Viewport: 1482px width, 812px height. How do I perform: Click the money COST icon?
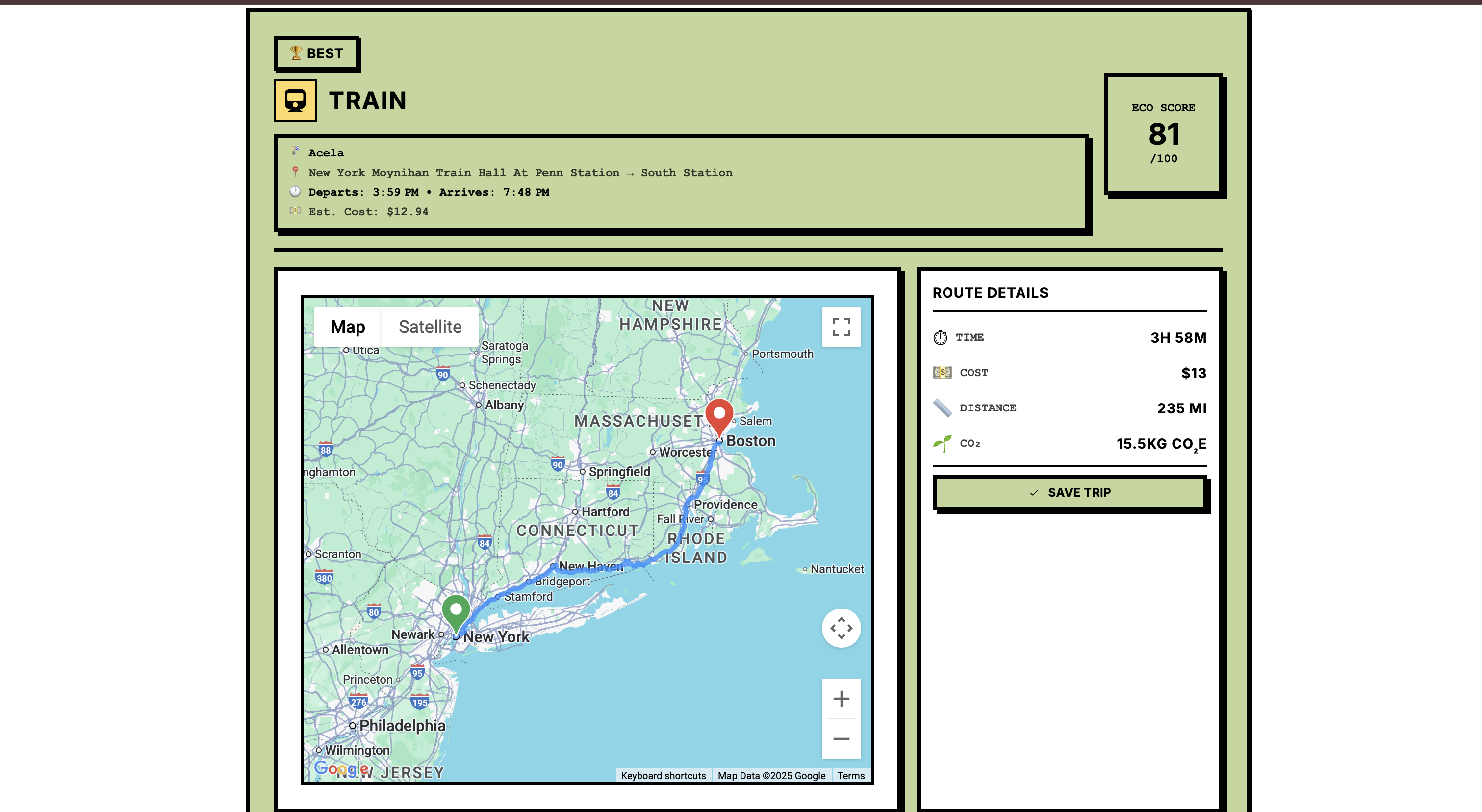(942, 373)
